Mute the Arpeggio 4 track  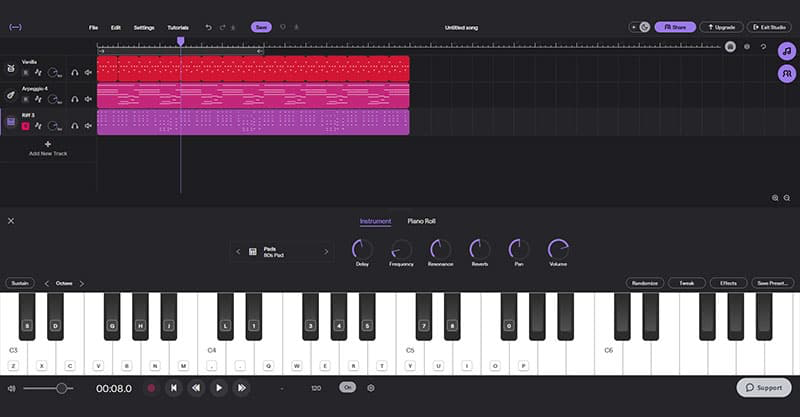point(88,99)
